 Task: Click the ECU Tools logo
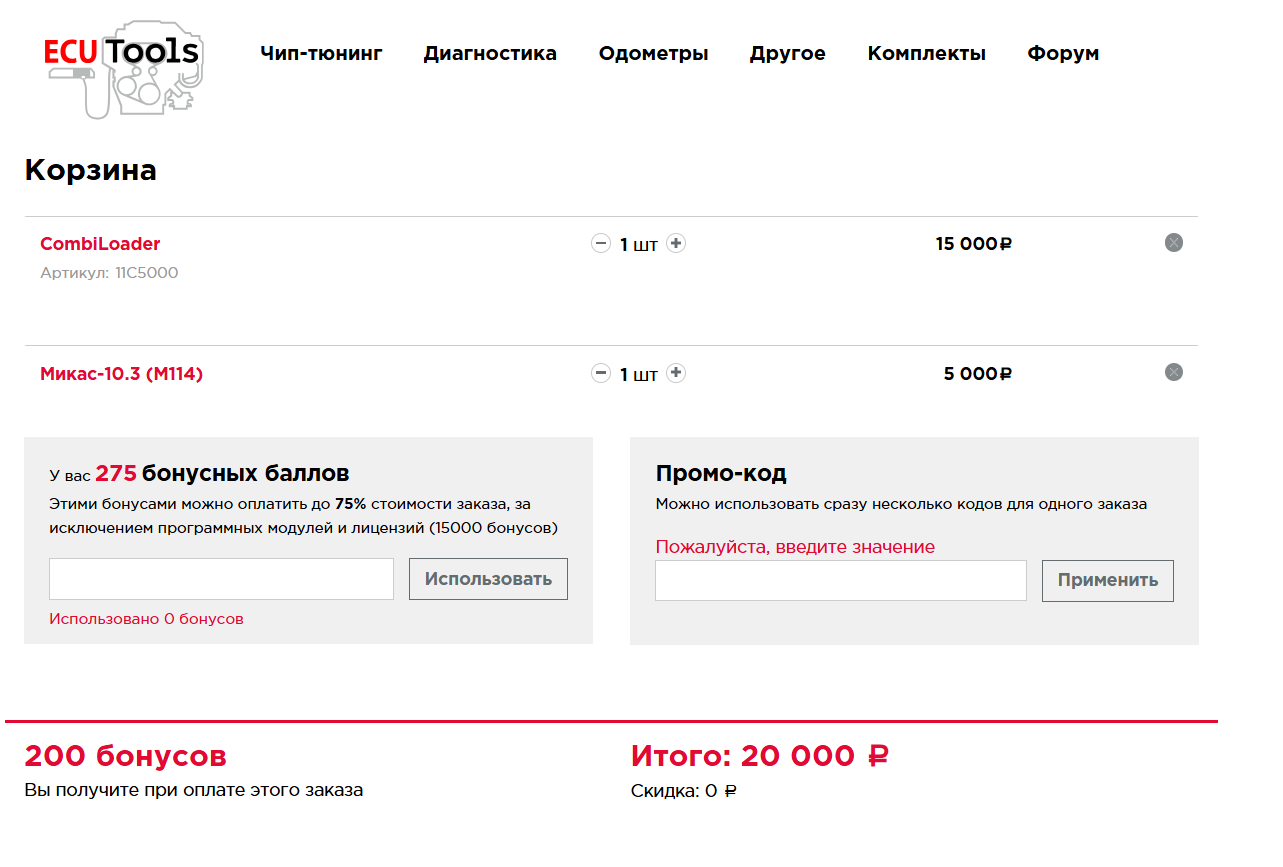(x=125, y=68)
